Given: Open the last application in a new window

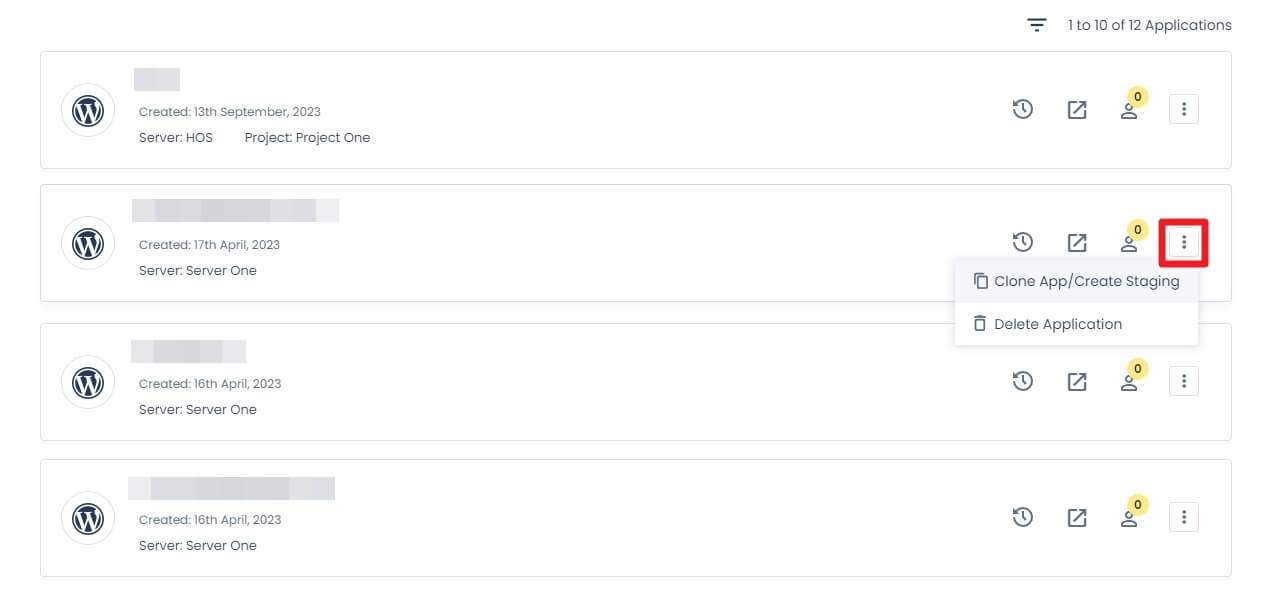Looking at the screenshot, I should point(1077,518).
